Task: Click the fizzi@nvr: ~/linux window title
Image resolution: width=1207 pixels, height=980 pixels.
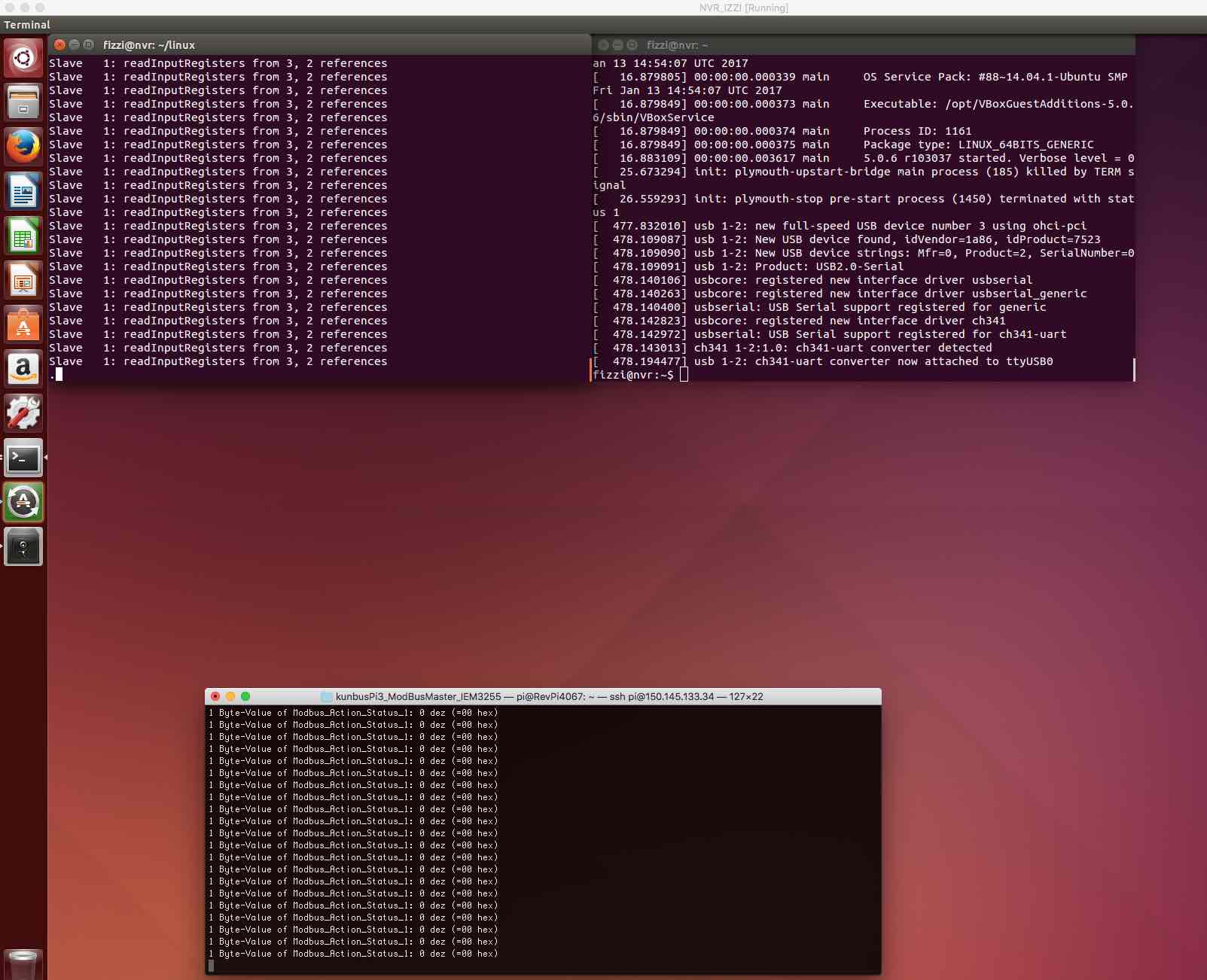Action: [x=149, y=45]
